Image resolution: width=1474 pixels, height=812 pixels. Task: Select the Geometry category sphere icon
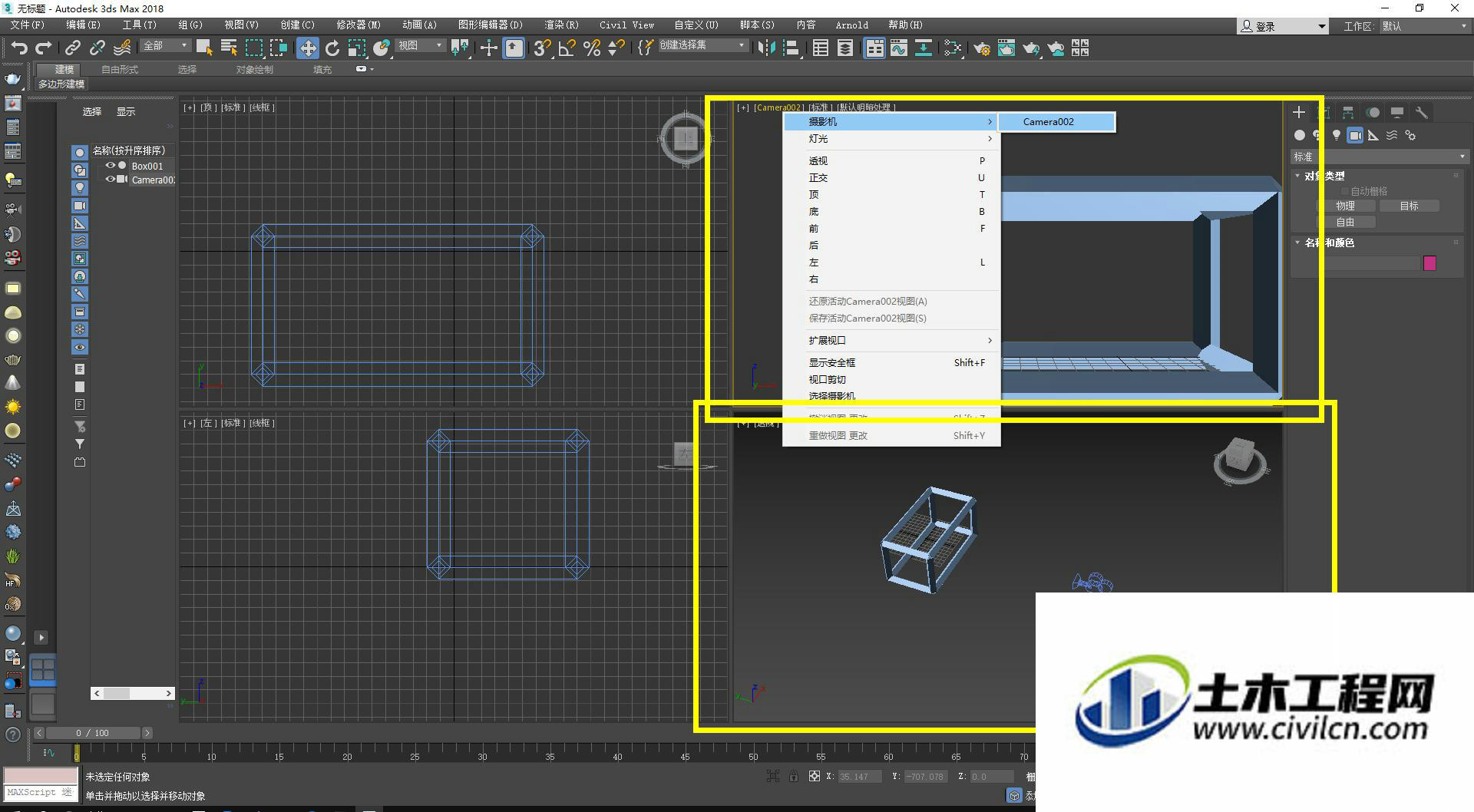pyautogui.click(x=1299, y=135)
